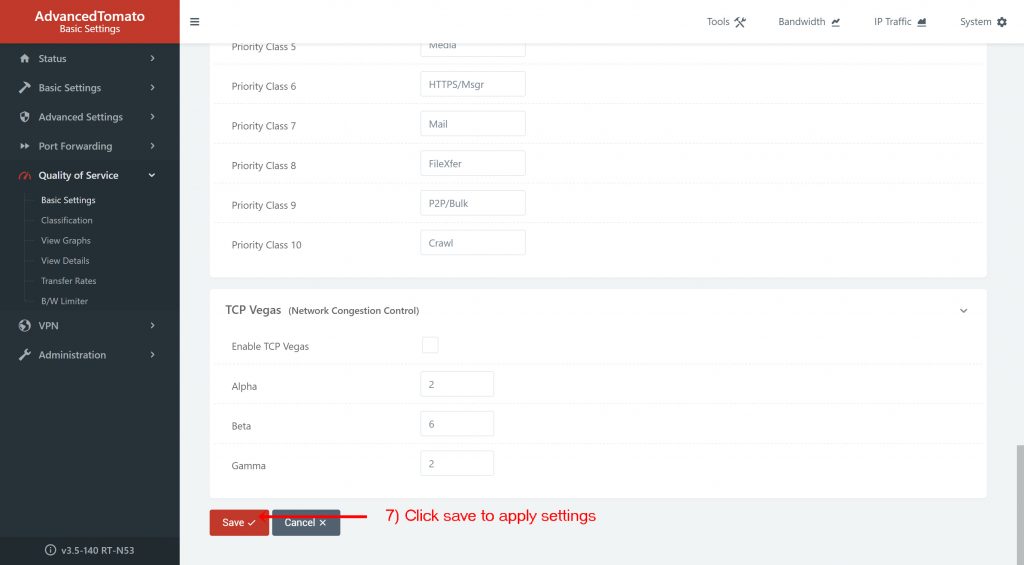Collapse the TCP Vegas section chevron
The height and width of the screenshot is (565, 1024).
pos(963,310)
